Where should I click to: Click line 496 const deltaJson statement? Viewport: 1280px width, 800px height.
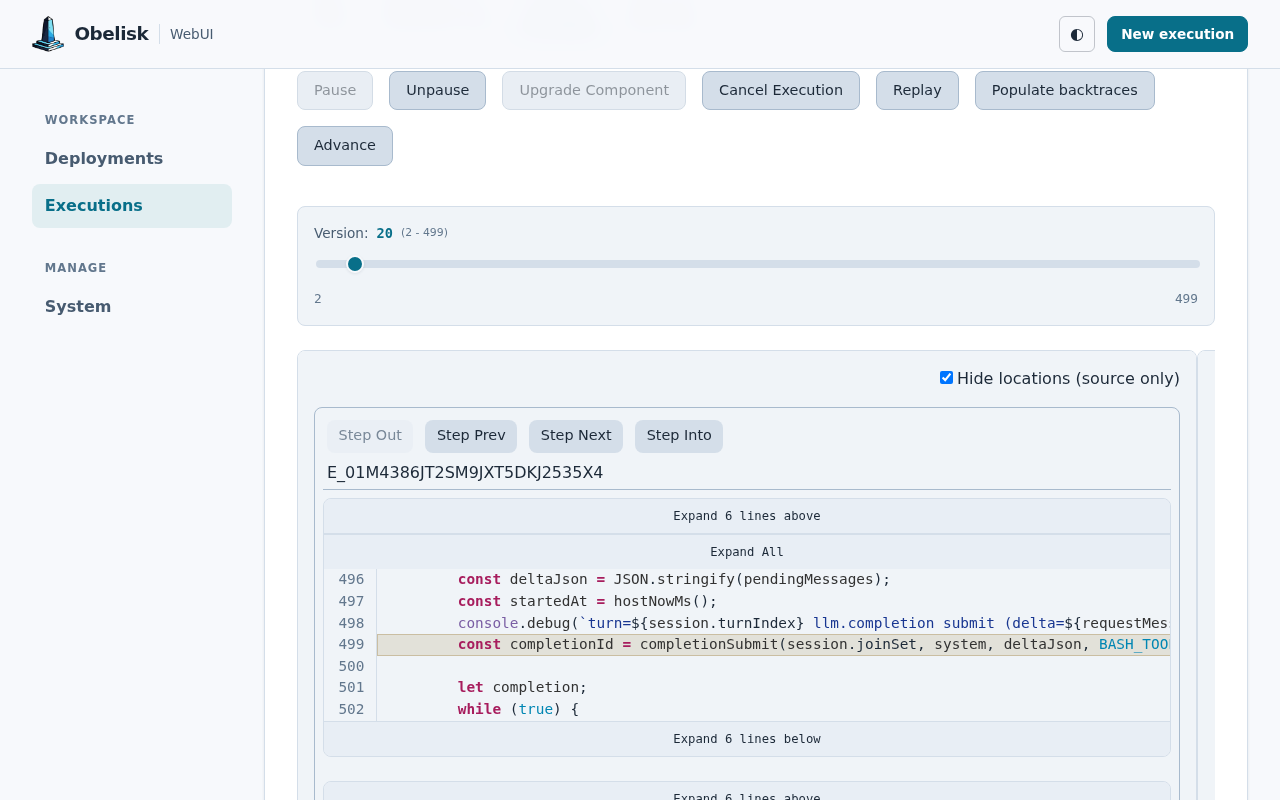point(674,580)
